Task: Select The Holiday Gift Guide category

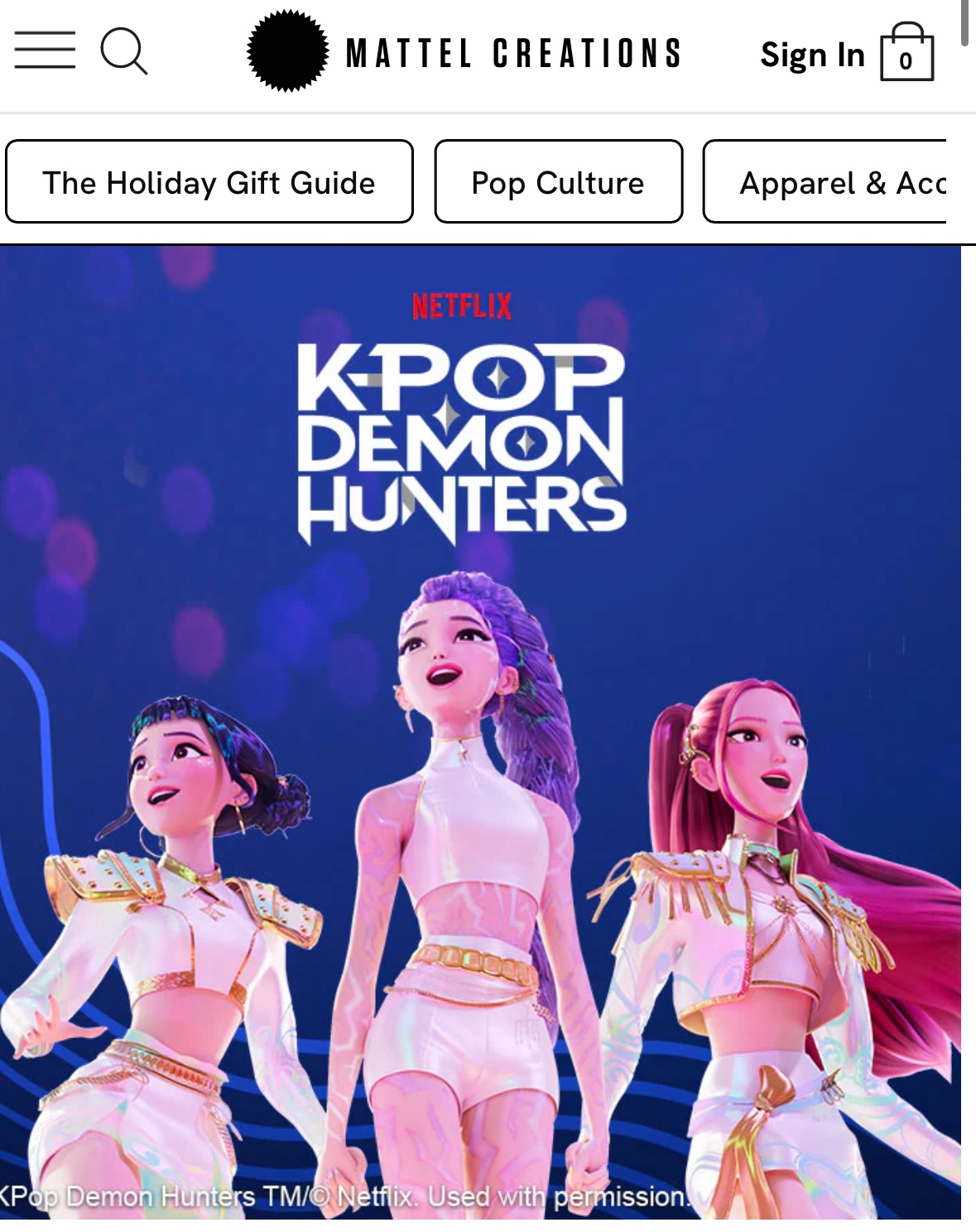Action: click(x=209, y=181)
